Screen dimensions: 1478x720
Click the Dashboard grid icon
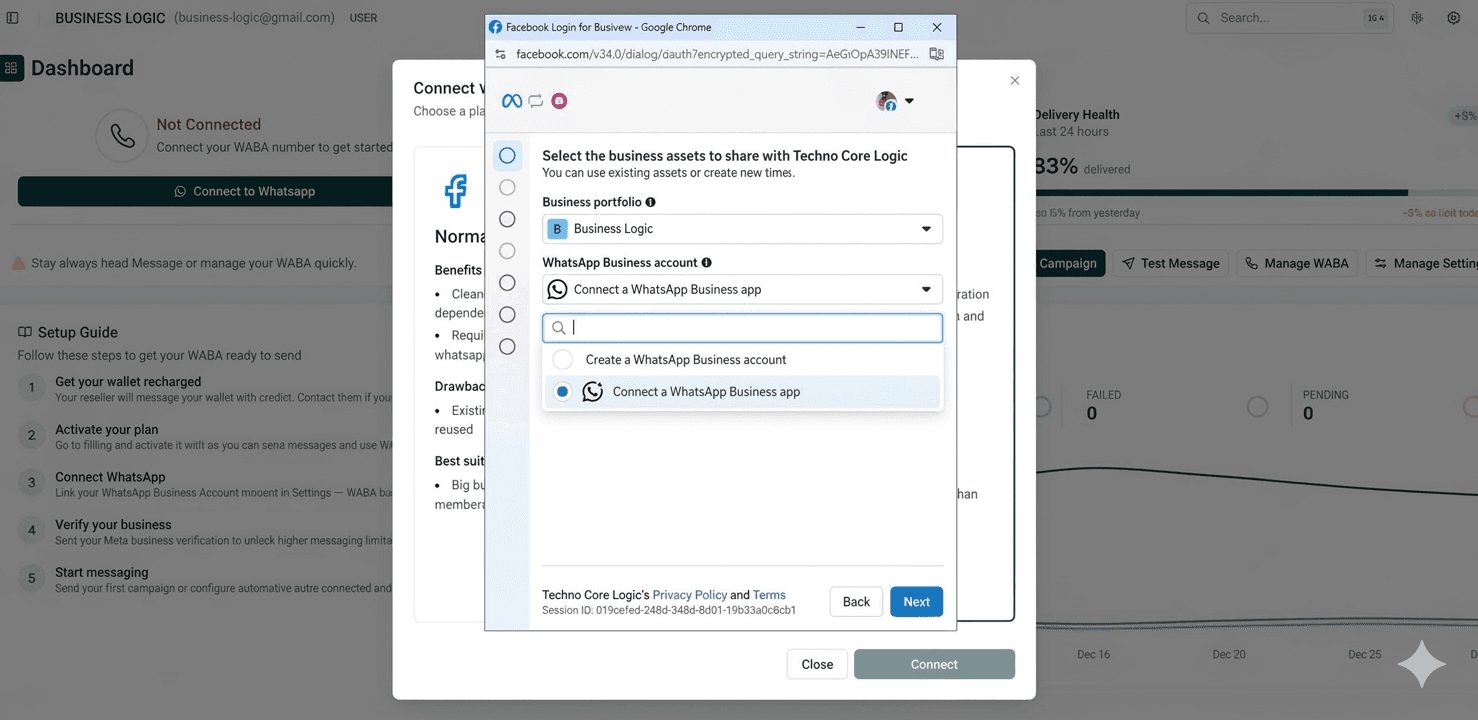point(11,68)
